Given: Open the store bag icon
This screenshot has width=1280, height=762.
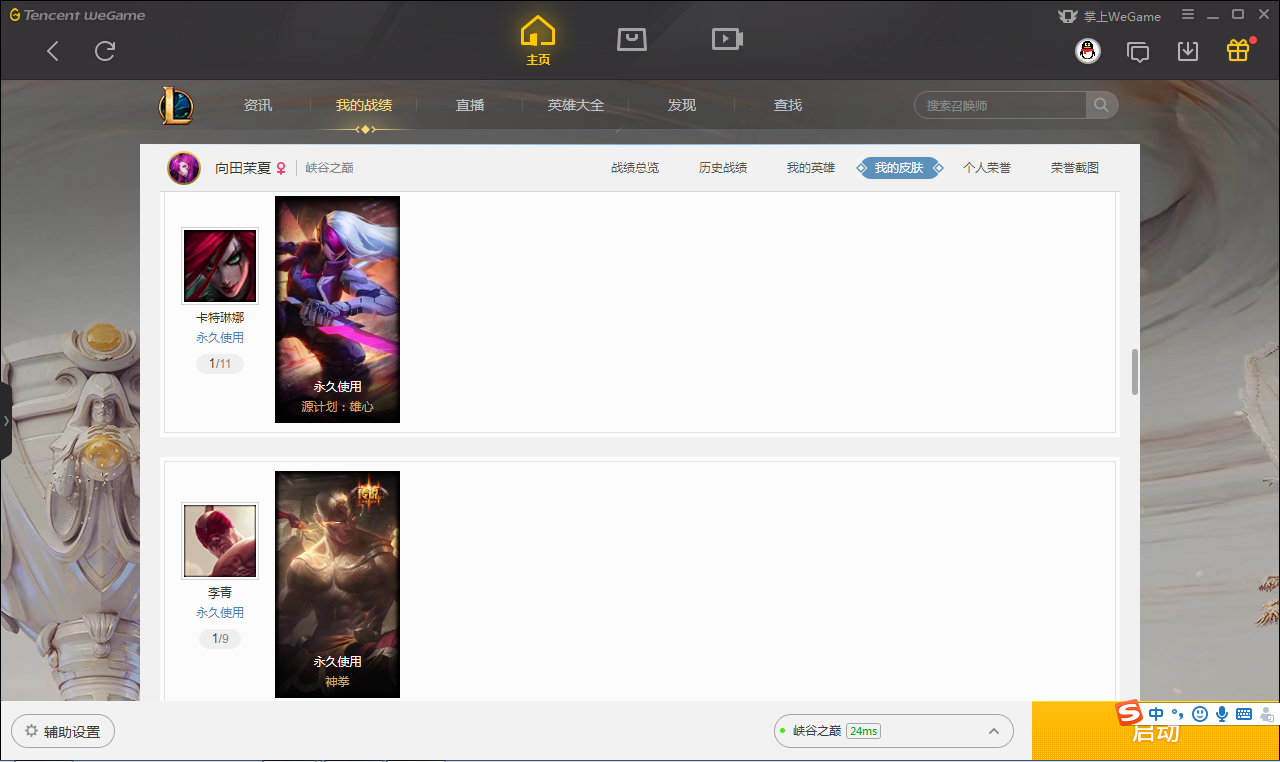Looking at the screenshot, I should coord(632,39).
